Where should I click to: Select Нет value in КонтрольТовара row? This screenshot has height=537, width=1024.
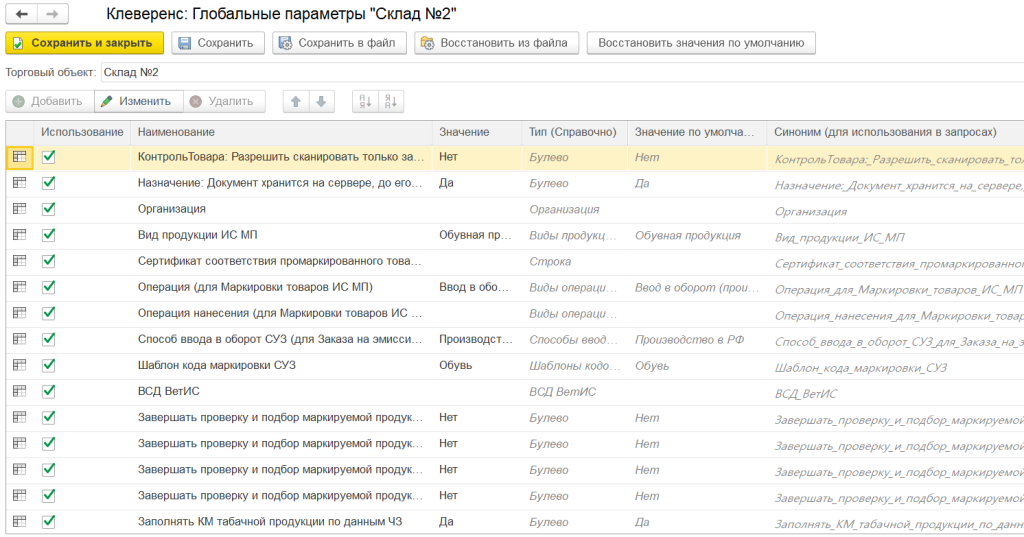(477, 157)
